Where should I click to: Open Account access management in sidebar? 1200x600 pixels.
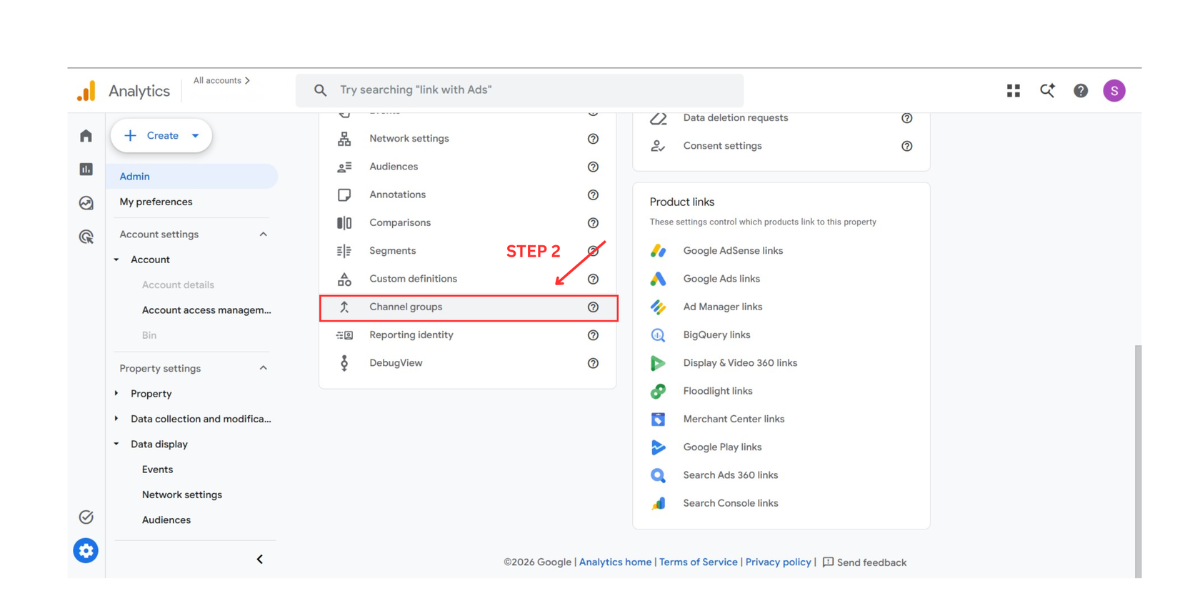click(207, 310)
